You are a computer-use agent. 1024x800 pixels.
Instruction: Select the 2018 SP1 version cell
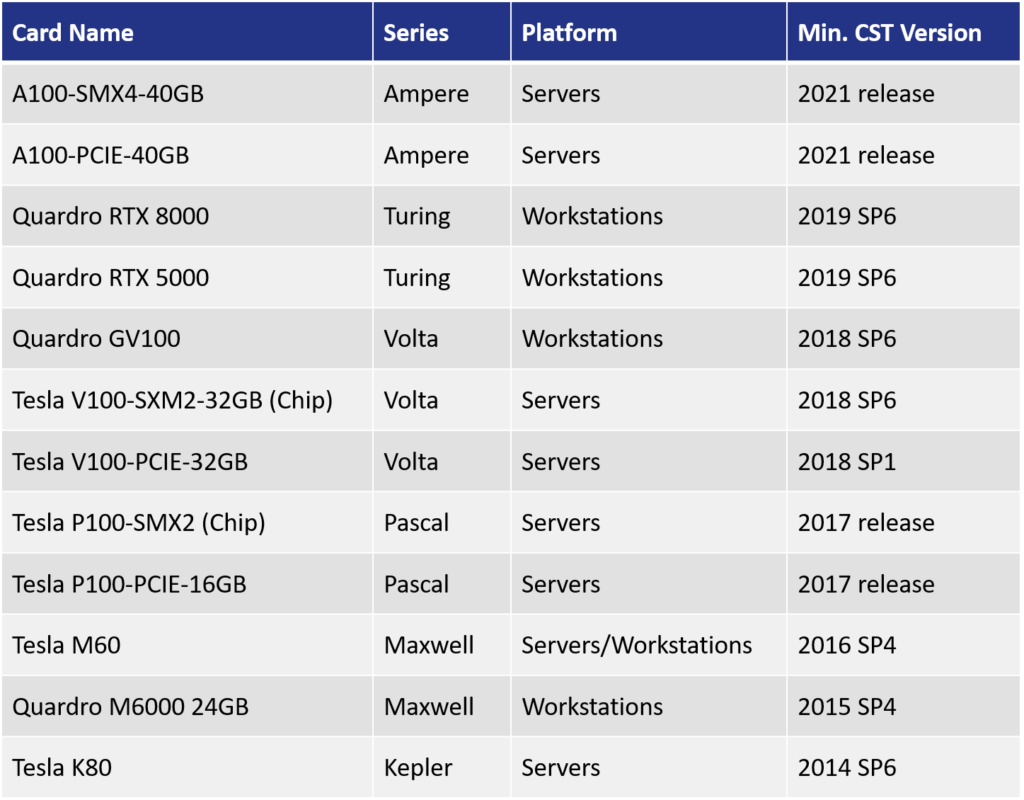[x=847, y=462]
